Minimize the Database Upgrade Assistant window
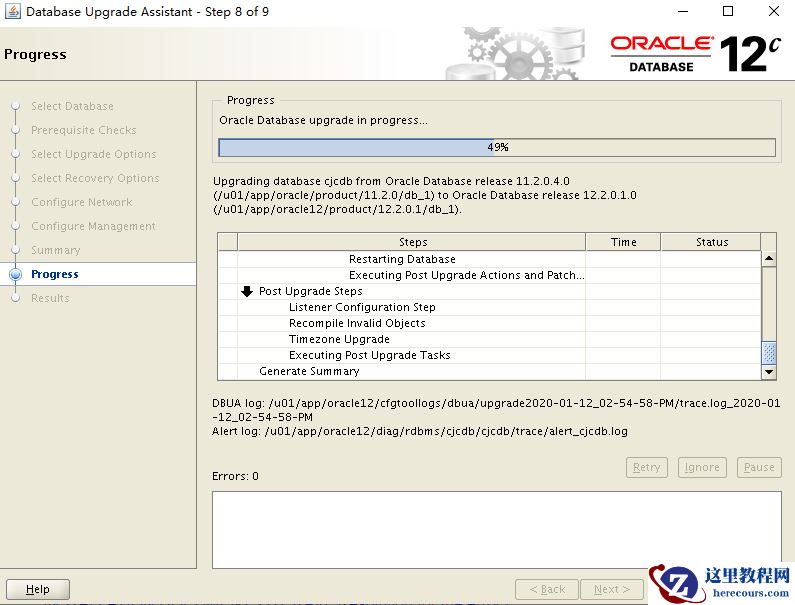795x605 pixels. pyautogui.click(x=683, y=11)
